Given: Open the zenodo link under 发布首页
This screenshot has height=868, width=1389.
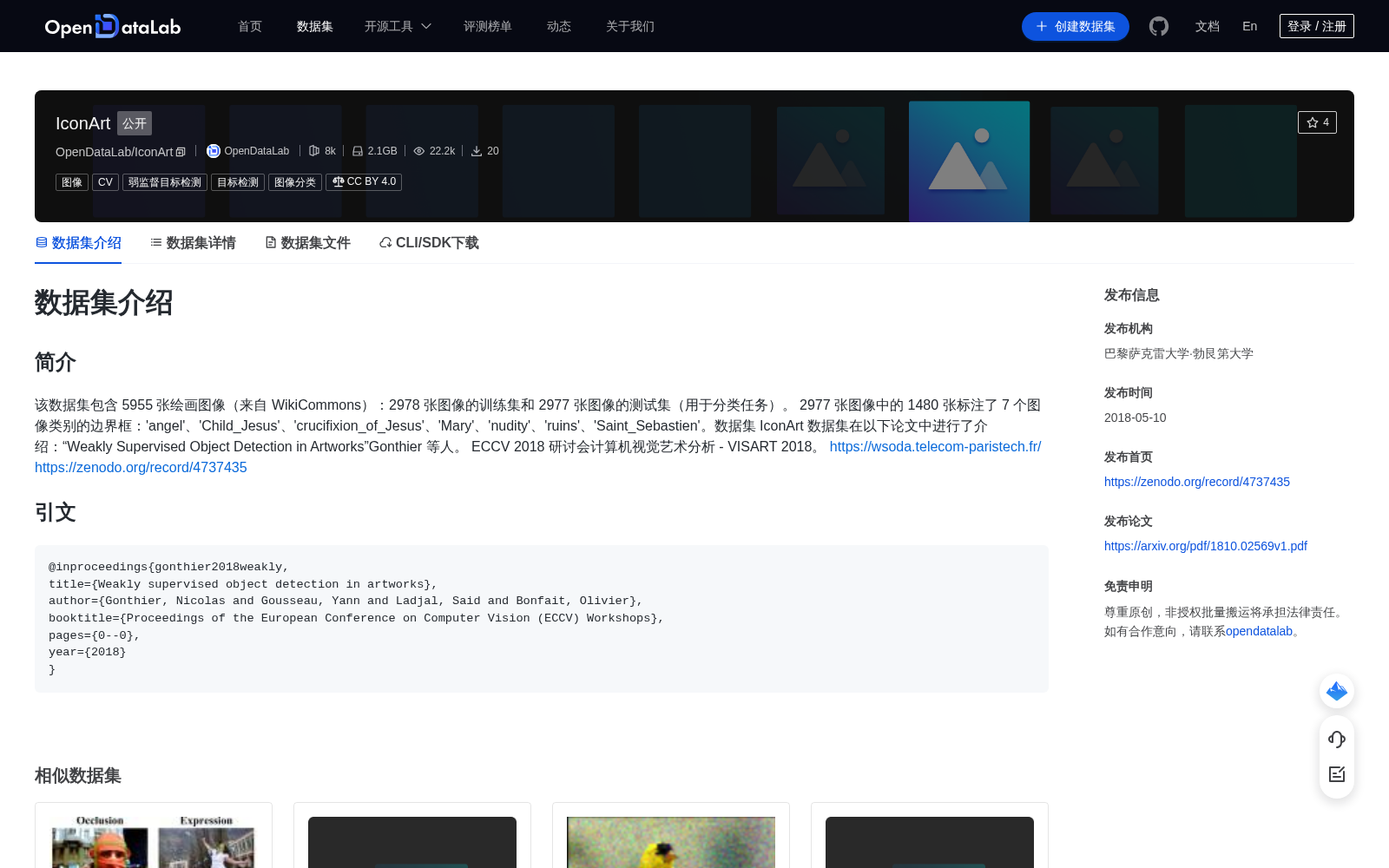Looking at the screenshot, I should (1197, 482).
